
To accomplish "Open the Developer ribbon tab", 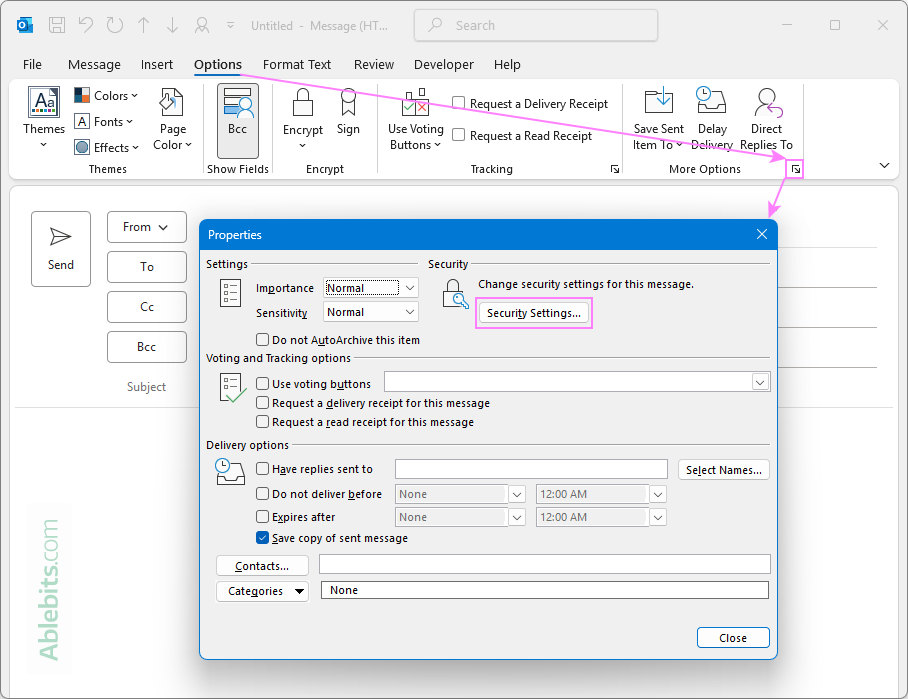I will tap(443, 64).
